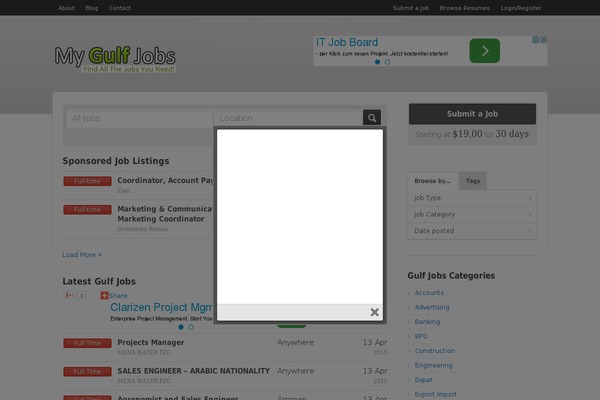The height and width of the screenshot is (400, 600).
Task: Open the Expat category link
Action: point(423,380)
